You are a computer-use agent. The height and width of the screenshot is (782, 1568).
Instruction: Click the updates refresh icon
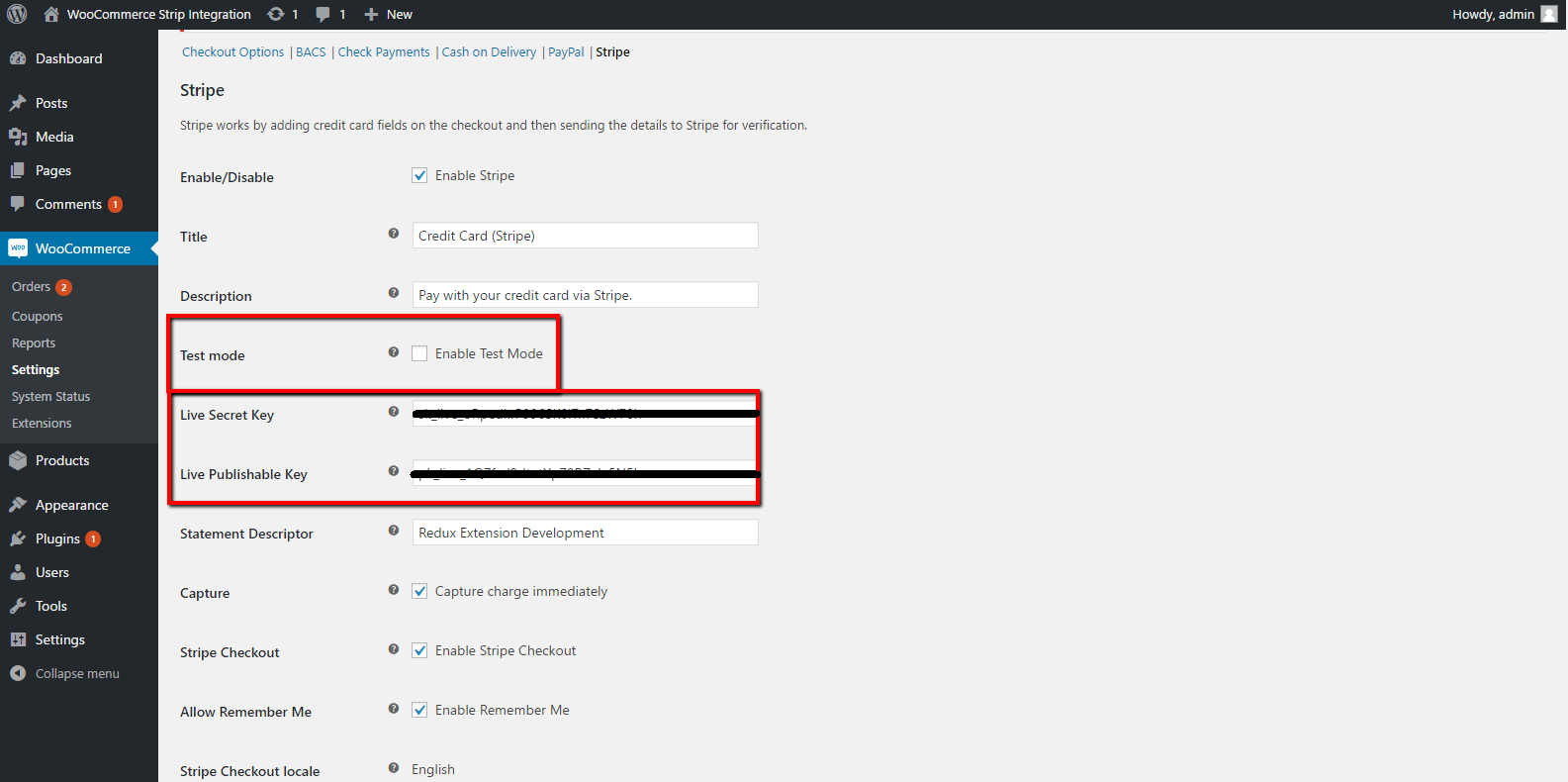click(x=276, y=14)
